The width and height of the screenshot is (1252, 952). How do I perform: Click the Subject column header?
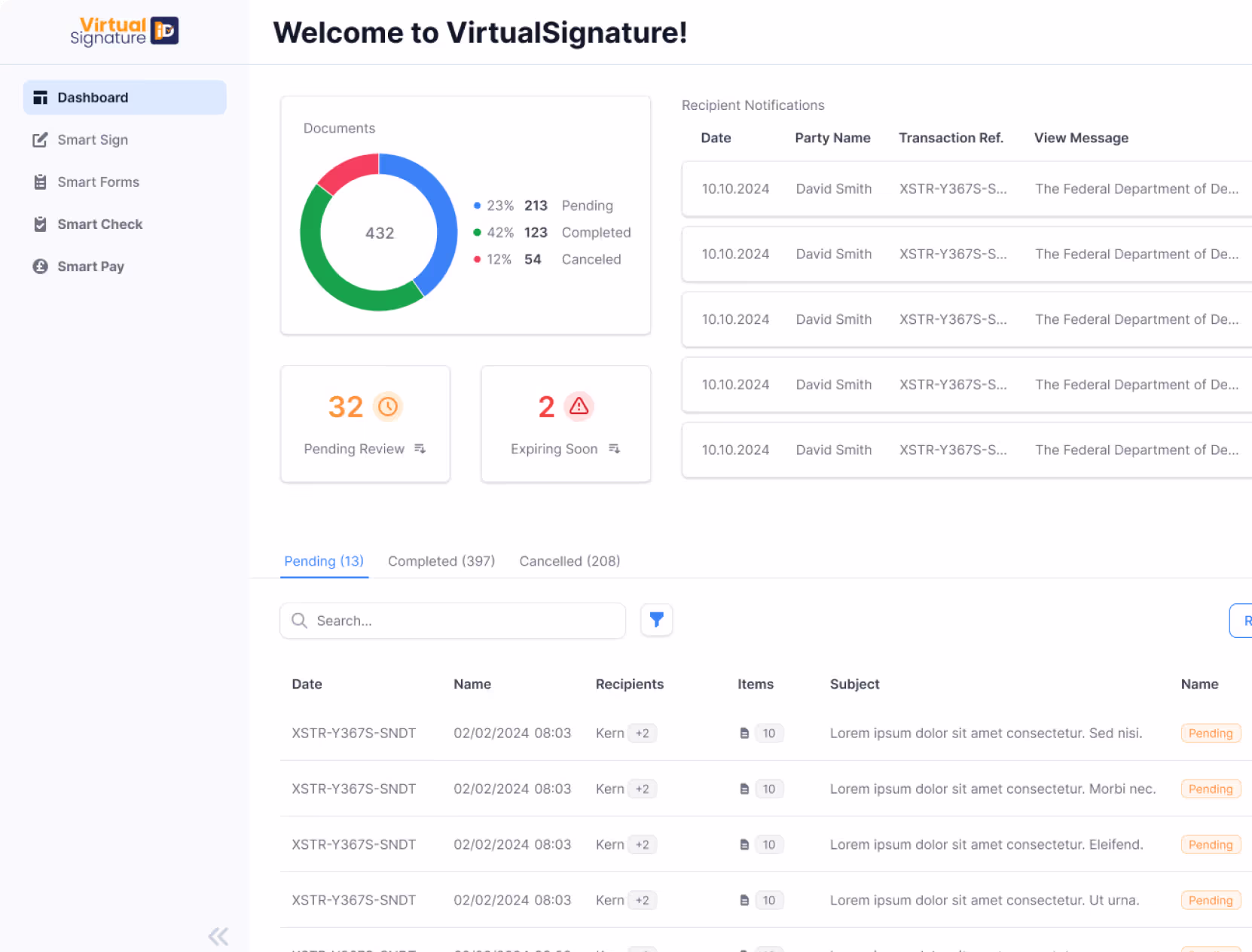[x=854, y=684]
